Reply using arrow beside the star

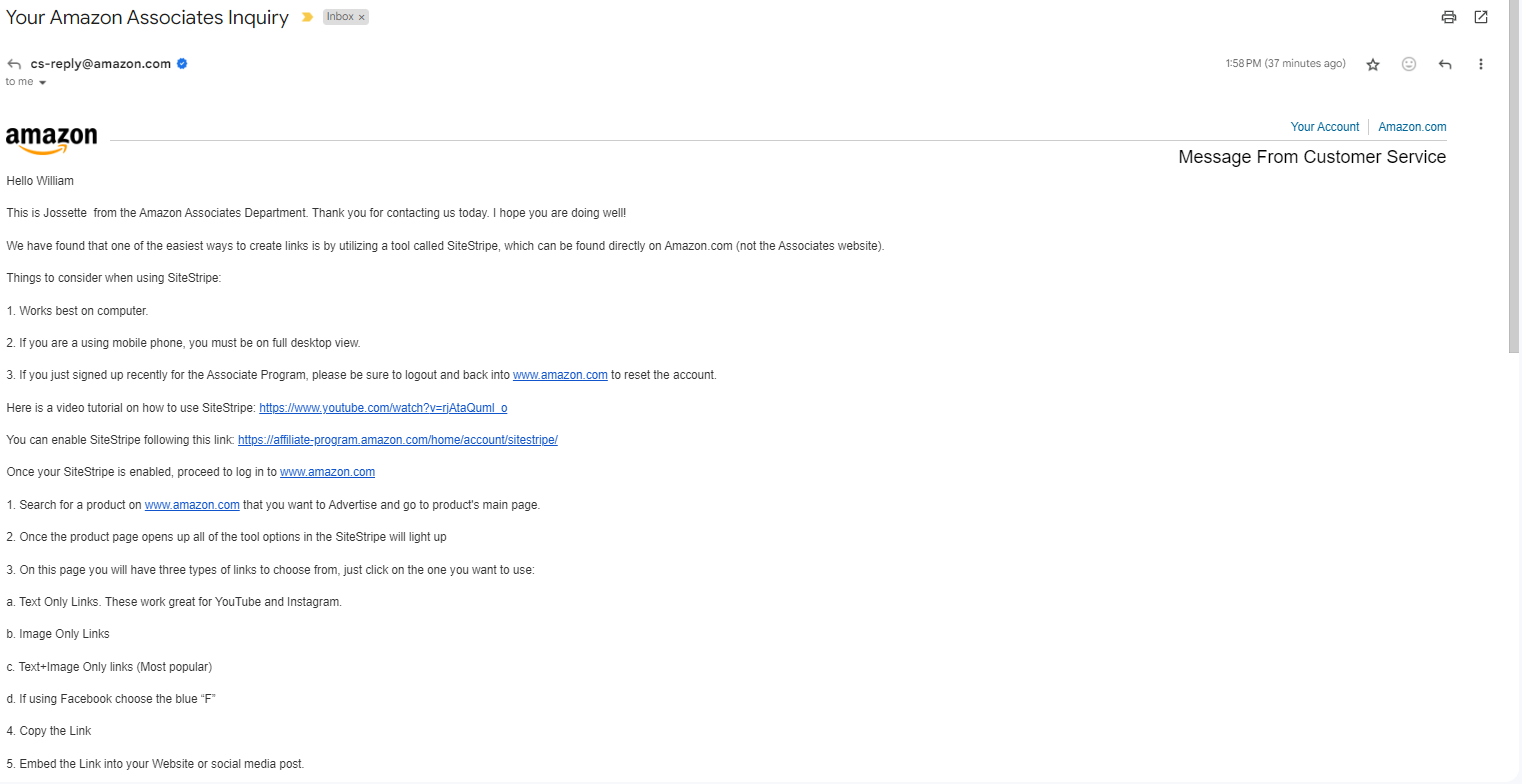[1445, 64]
